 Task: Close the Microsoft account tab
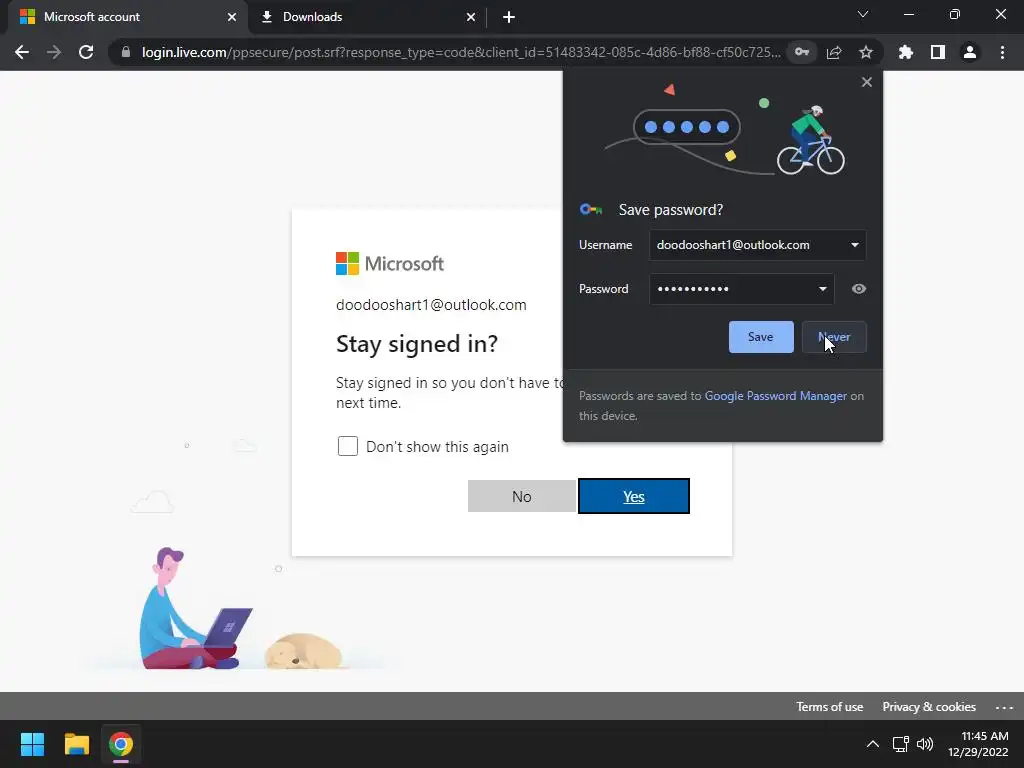(232, 17)
